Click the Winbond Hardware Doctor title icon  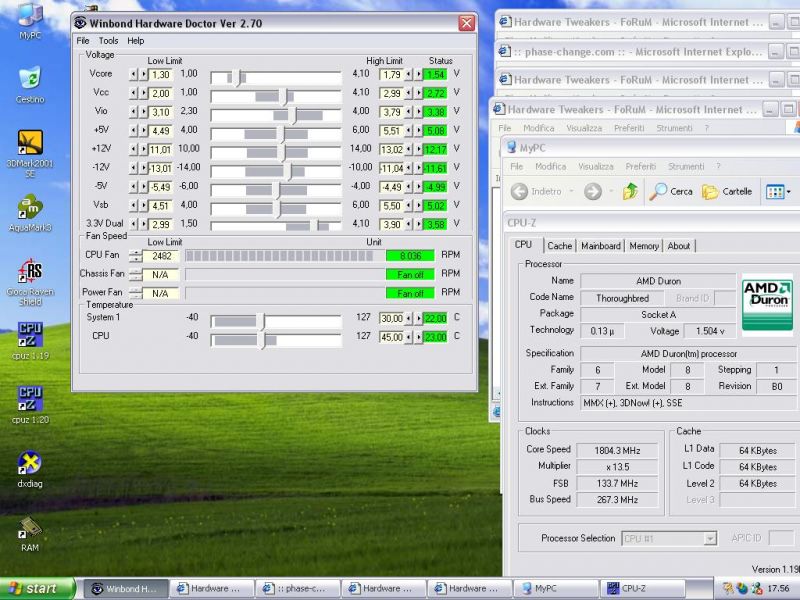coord(80,23)
